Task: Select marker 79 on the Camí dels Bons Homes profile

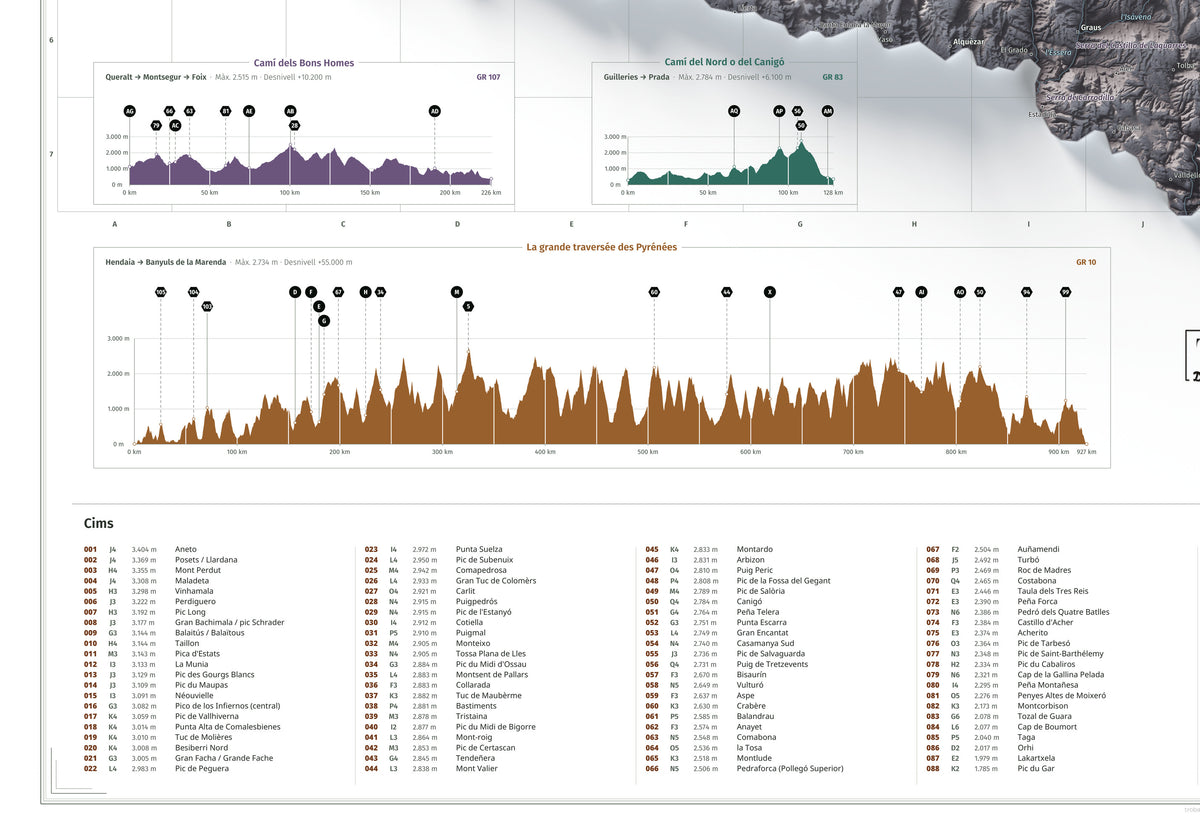Action: coord(156,126)
